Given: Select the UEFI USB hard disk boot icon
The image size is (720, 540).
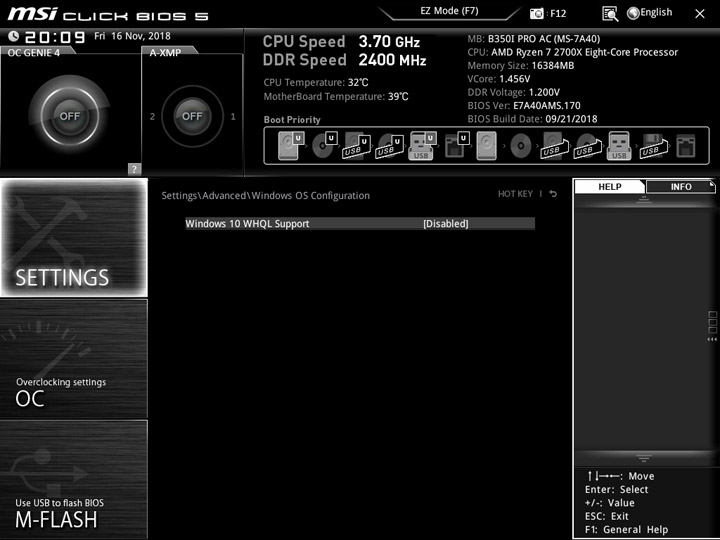Looking at the screenshot, I should point(357,146).
